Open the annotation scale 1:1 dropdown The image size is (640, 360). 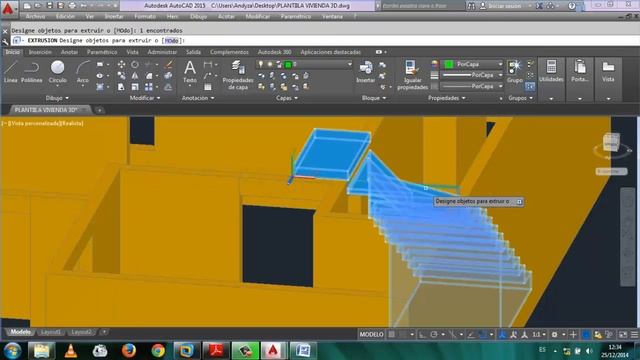click(539, 335)
